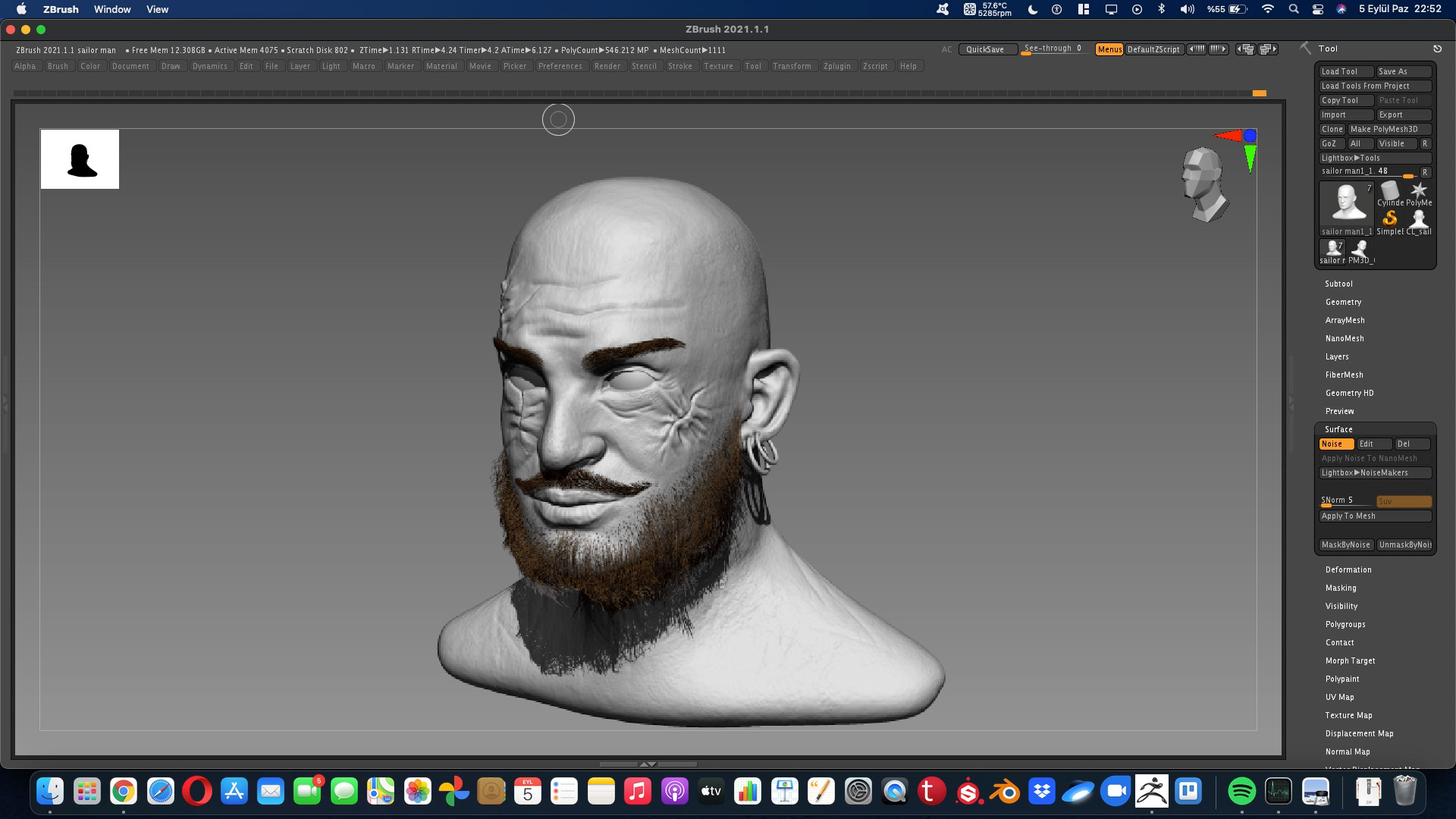
Task: Load next UI colors arrow icon
Action: (1219, 49)
